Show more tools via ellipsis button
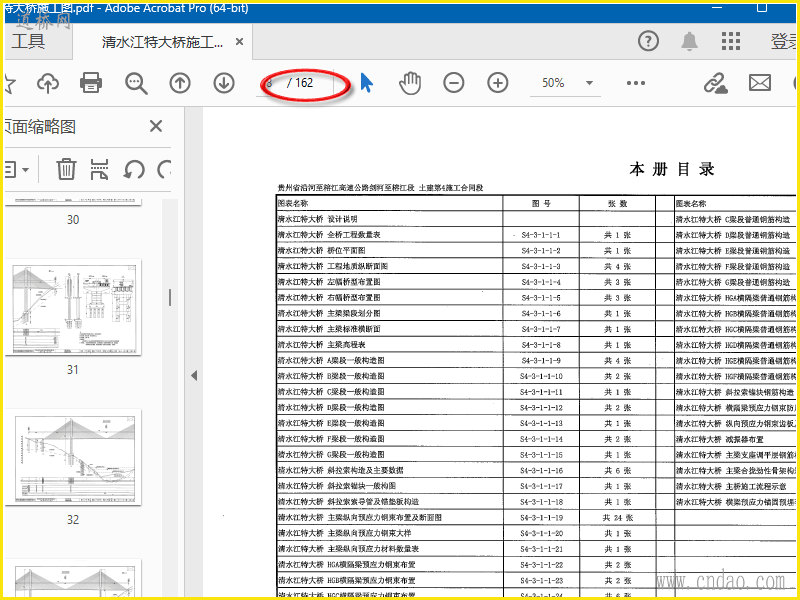The height and width of the screenshot is (600, 800). tap(636, 83)
